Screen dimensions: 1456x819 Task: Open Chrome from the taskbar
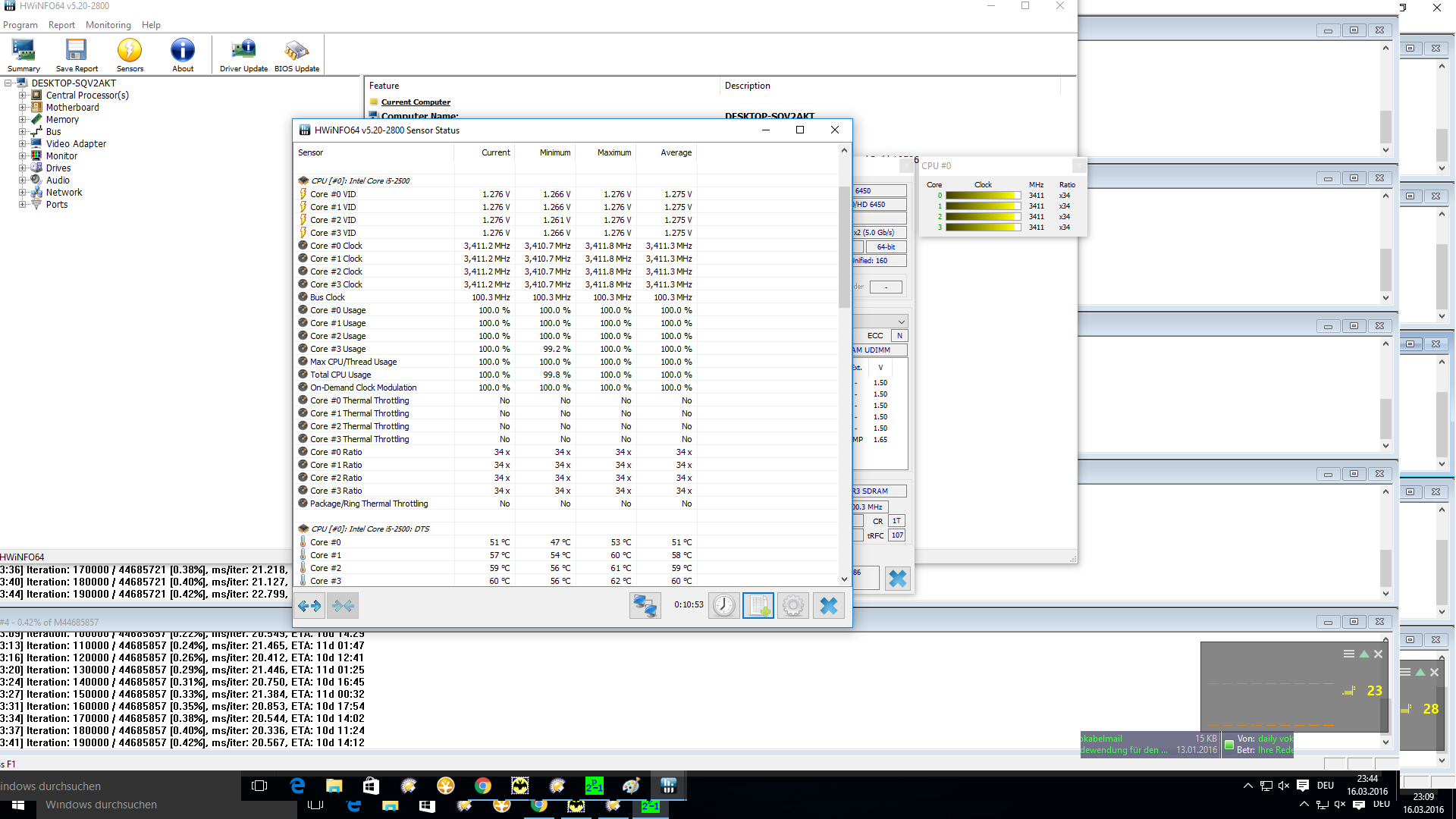(x=482, y=786)
